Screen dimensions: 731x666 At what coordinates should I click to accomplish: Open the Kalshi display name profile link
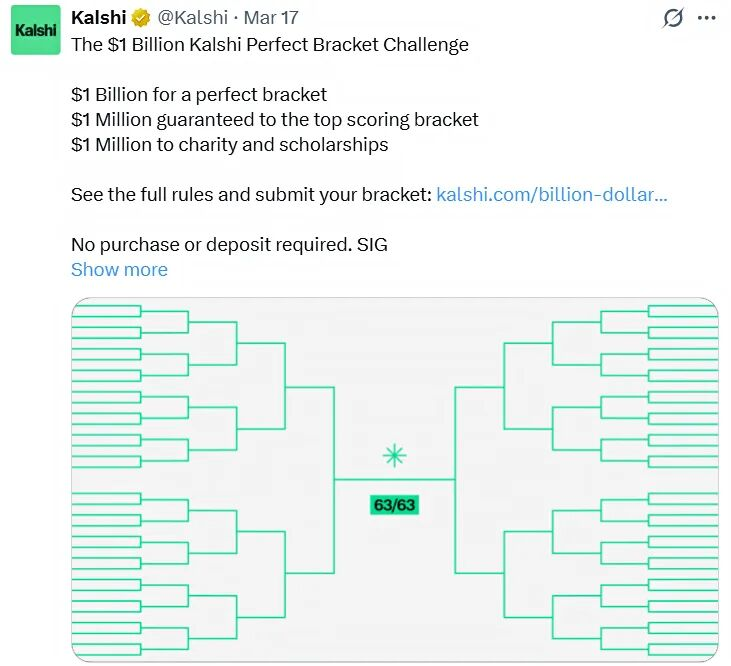click(99, 19)
